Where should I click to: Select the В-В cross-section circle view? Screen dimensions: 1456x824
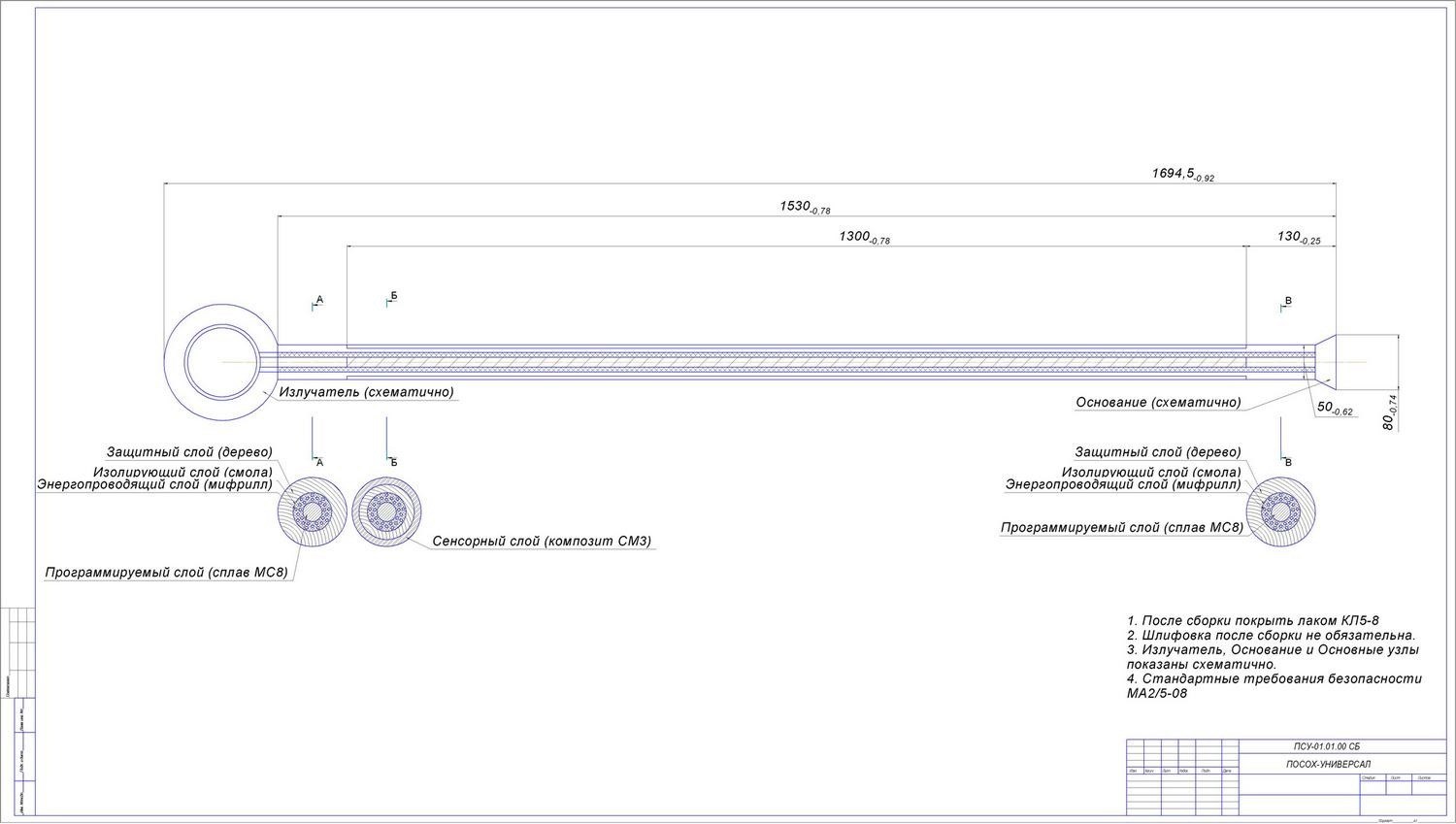(1282, 511)
